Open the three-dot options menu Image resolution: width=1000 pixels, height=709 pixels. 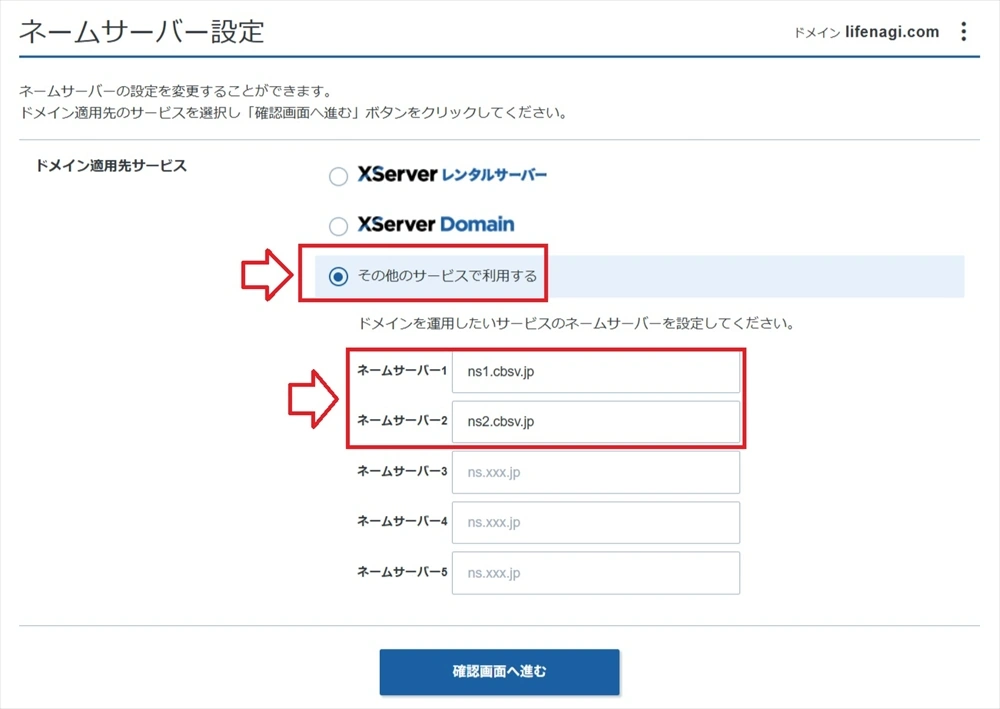point(963,31)
